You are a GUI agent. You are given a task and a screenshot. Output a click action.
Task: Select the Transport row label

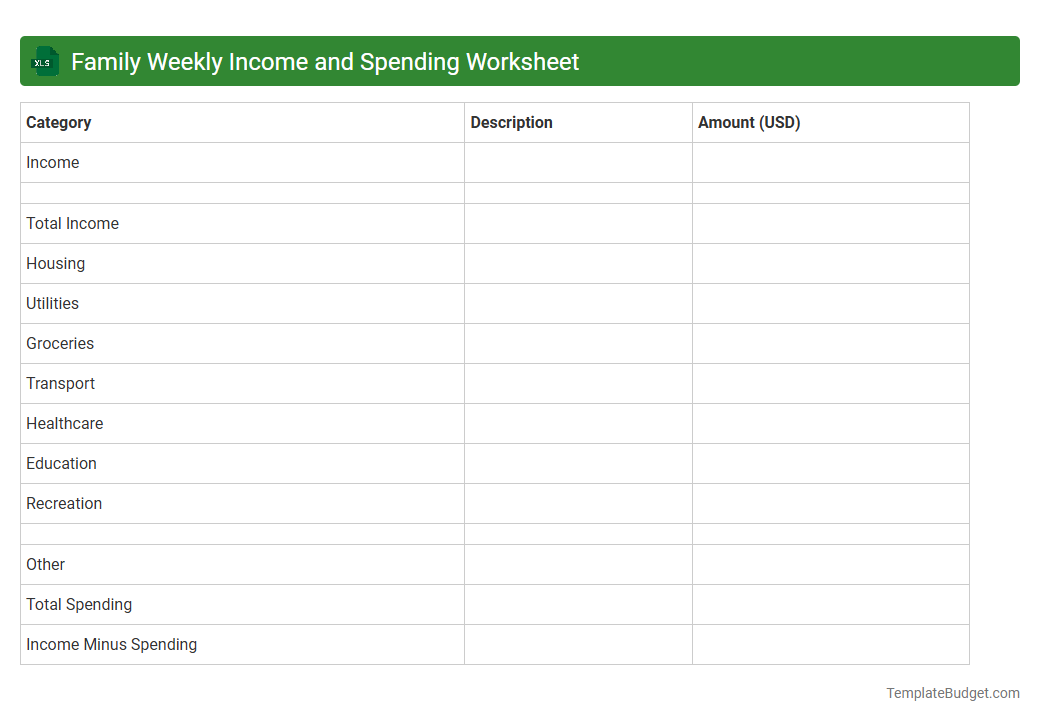pos(60,383)
